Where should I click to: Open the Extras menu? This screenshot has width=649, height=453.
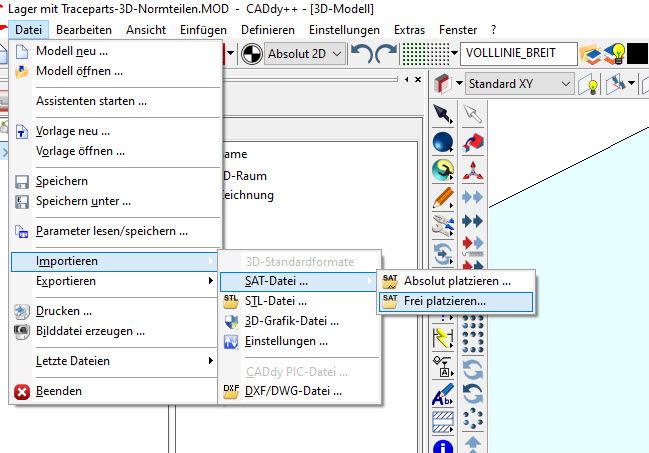pyautogui.click(x=409, y=30)
